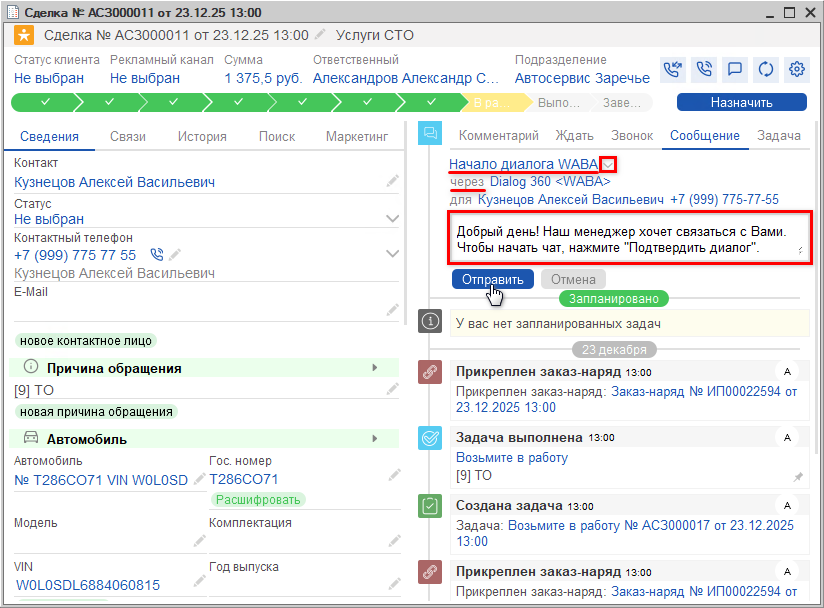This screenshot has height=608, width=824.
Task: Open the chat bubble icon in header
Action: [x=735, y=69]
